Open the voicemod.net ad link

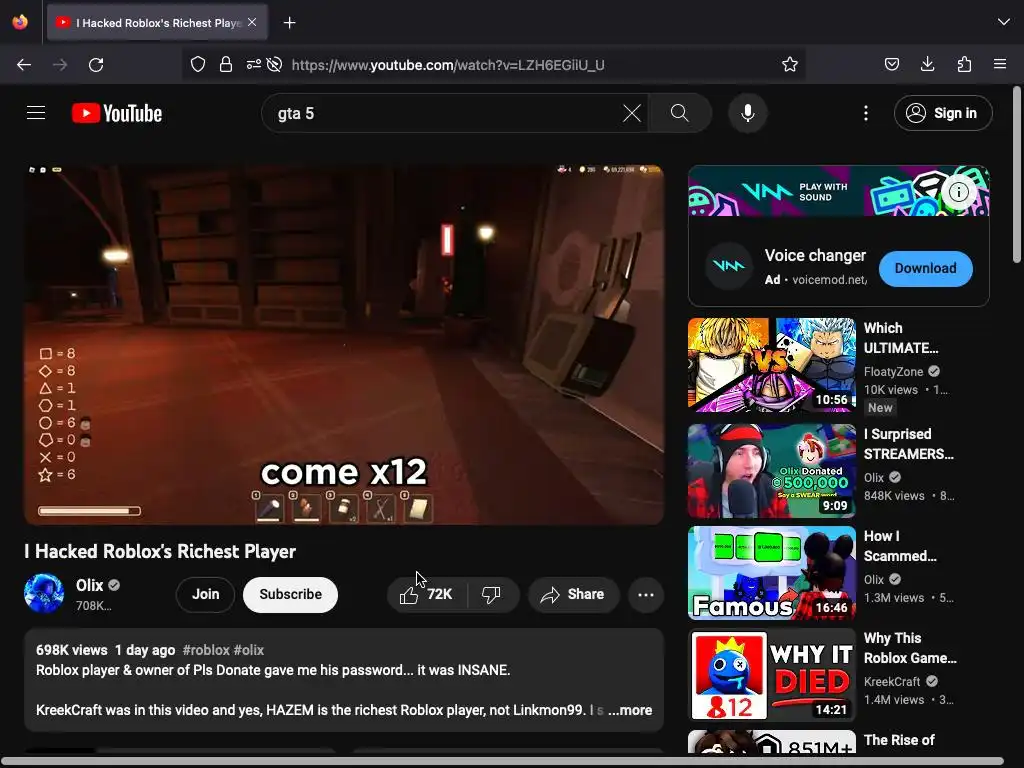pos(829,280)
